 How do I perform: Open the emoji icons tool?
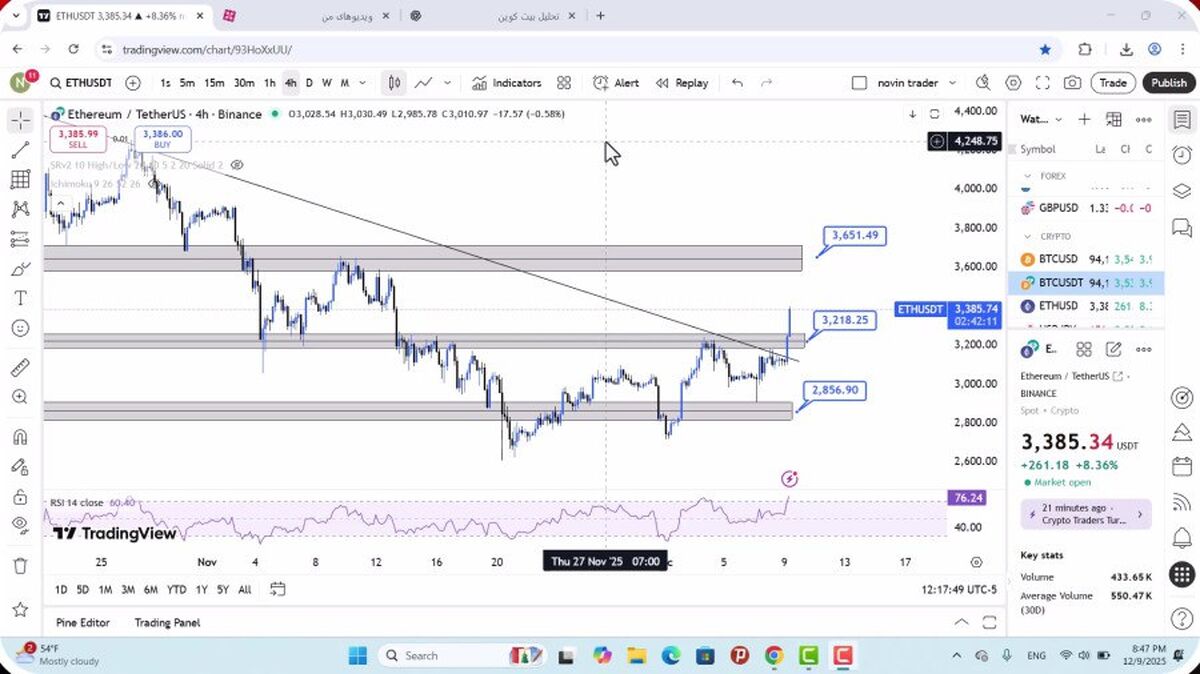click(20, 328)
